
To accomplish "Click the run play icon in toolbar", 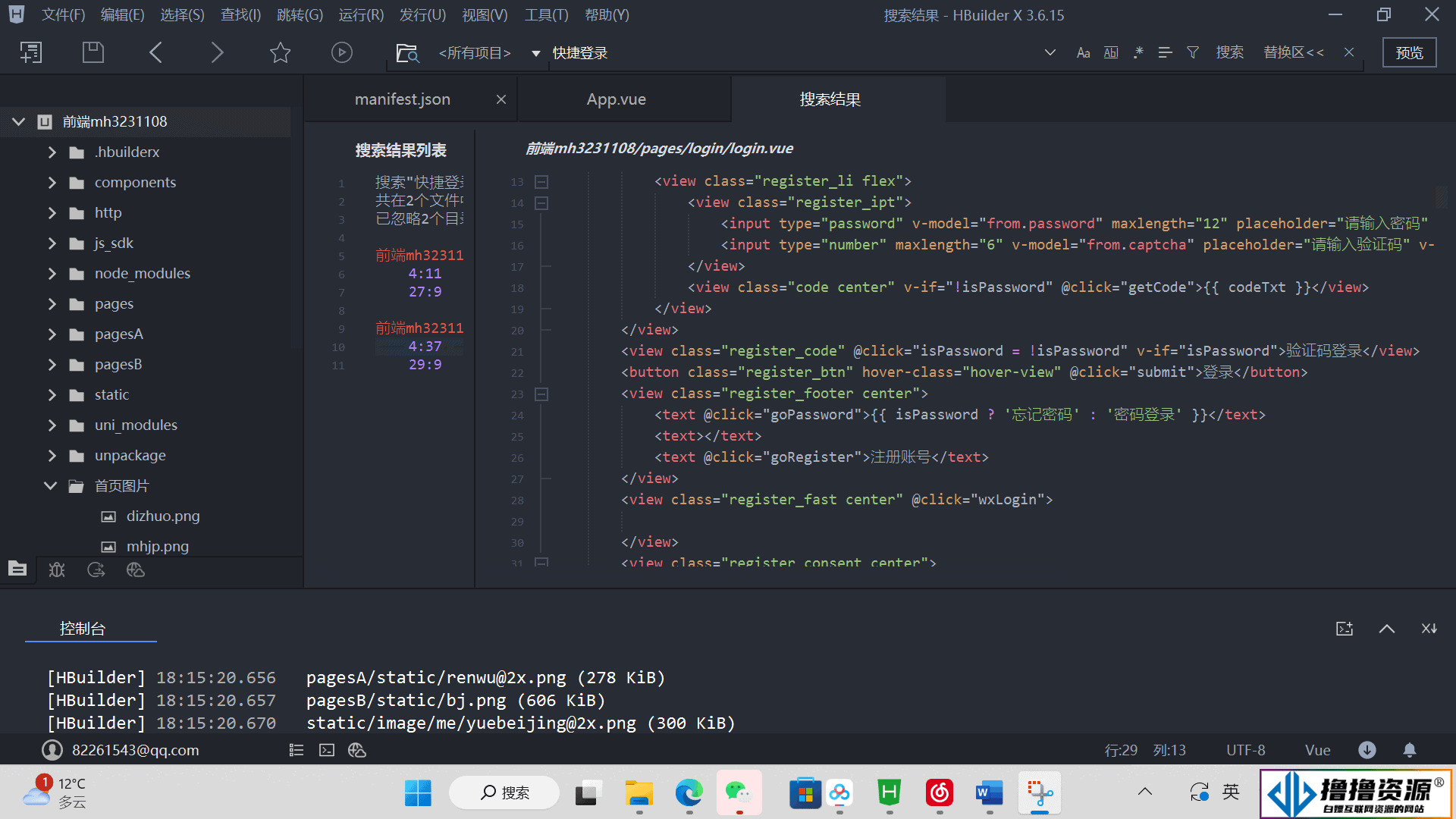I will (x=342, y=52).
